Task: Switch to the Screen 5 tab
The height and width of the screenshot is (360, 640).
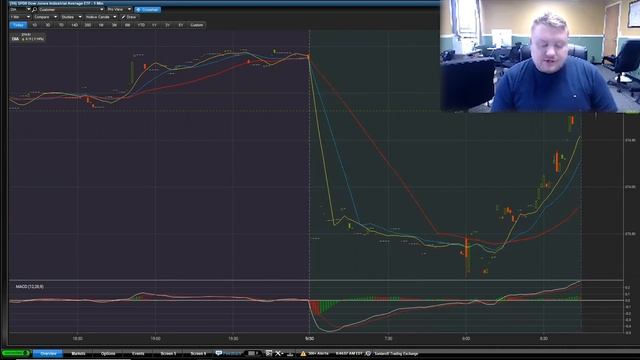Action: 168,353
